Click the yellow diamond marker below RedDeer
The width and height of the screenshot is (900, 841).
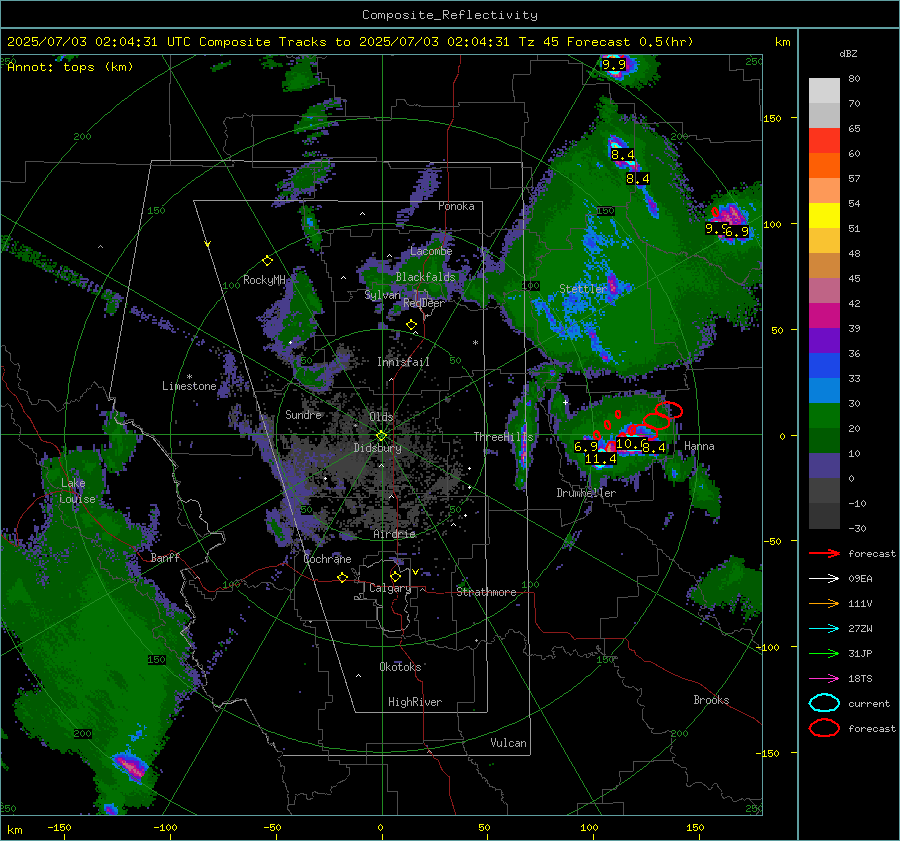tap(411, 325)
